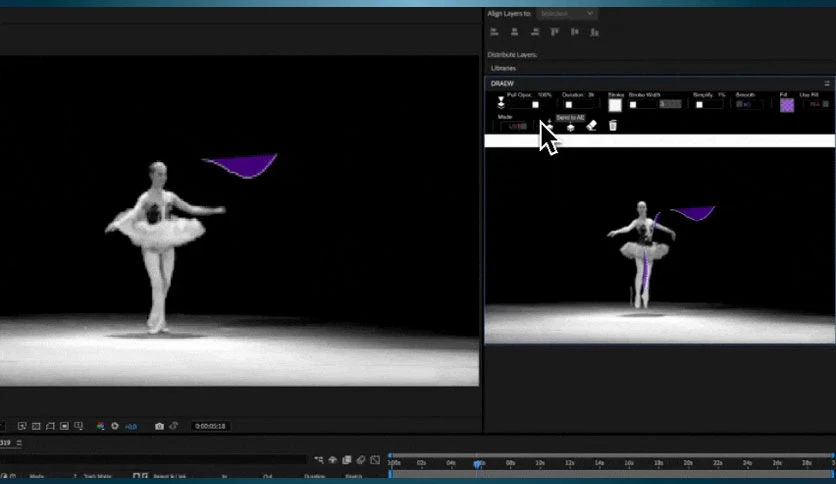Image resolution: width=836 pixels, height=484 pixels.
Task: Open the DRAEW panel hamburger menu
Action: click(827, 83)
